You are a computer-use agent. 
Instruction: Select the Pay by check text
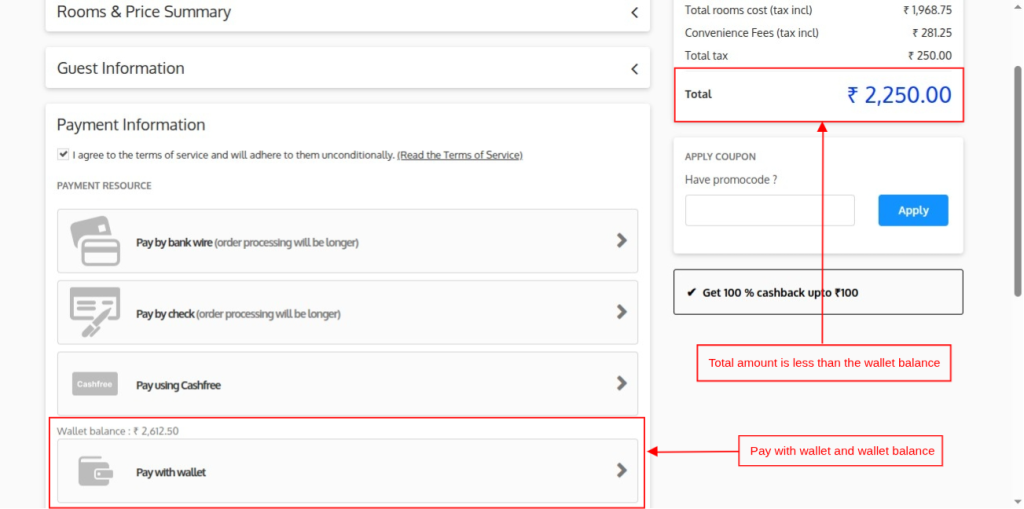click(x=165, y=313)
